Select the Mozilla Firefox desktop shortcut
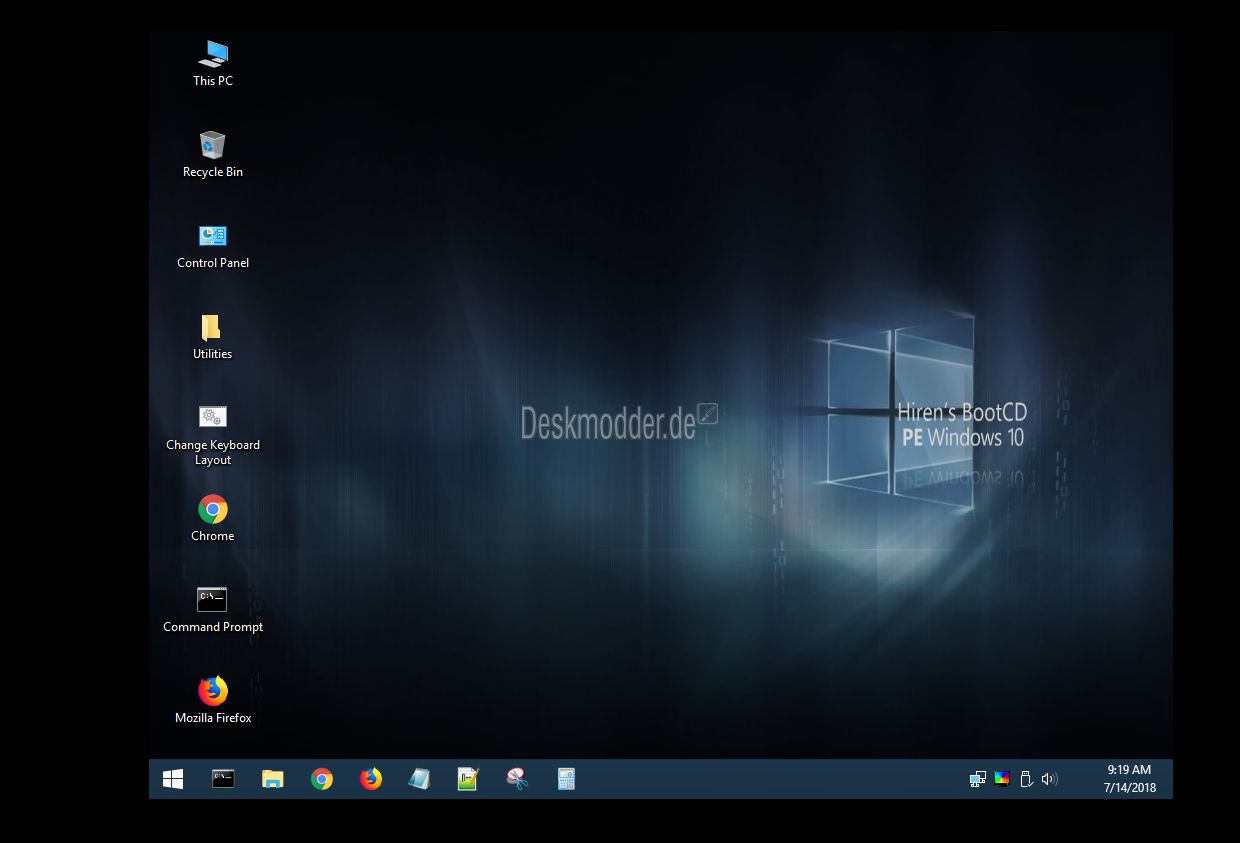Viewport: 1240px width, 843px height. point(213,701)
